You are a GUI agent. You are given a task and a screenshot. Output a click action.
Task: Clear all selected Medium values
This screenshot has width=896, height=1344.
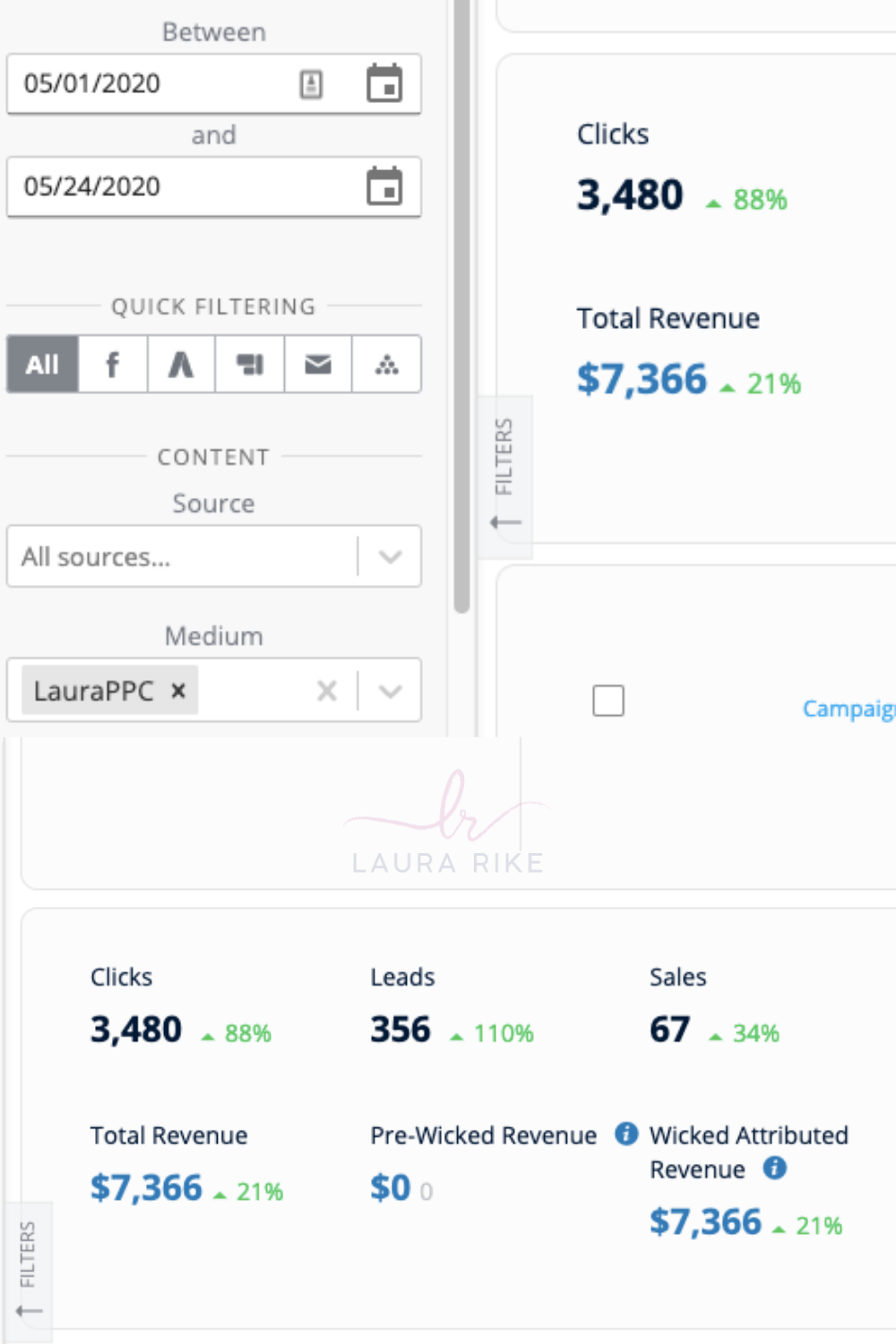click(327, 691)
